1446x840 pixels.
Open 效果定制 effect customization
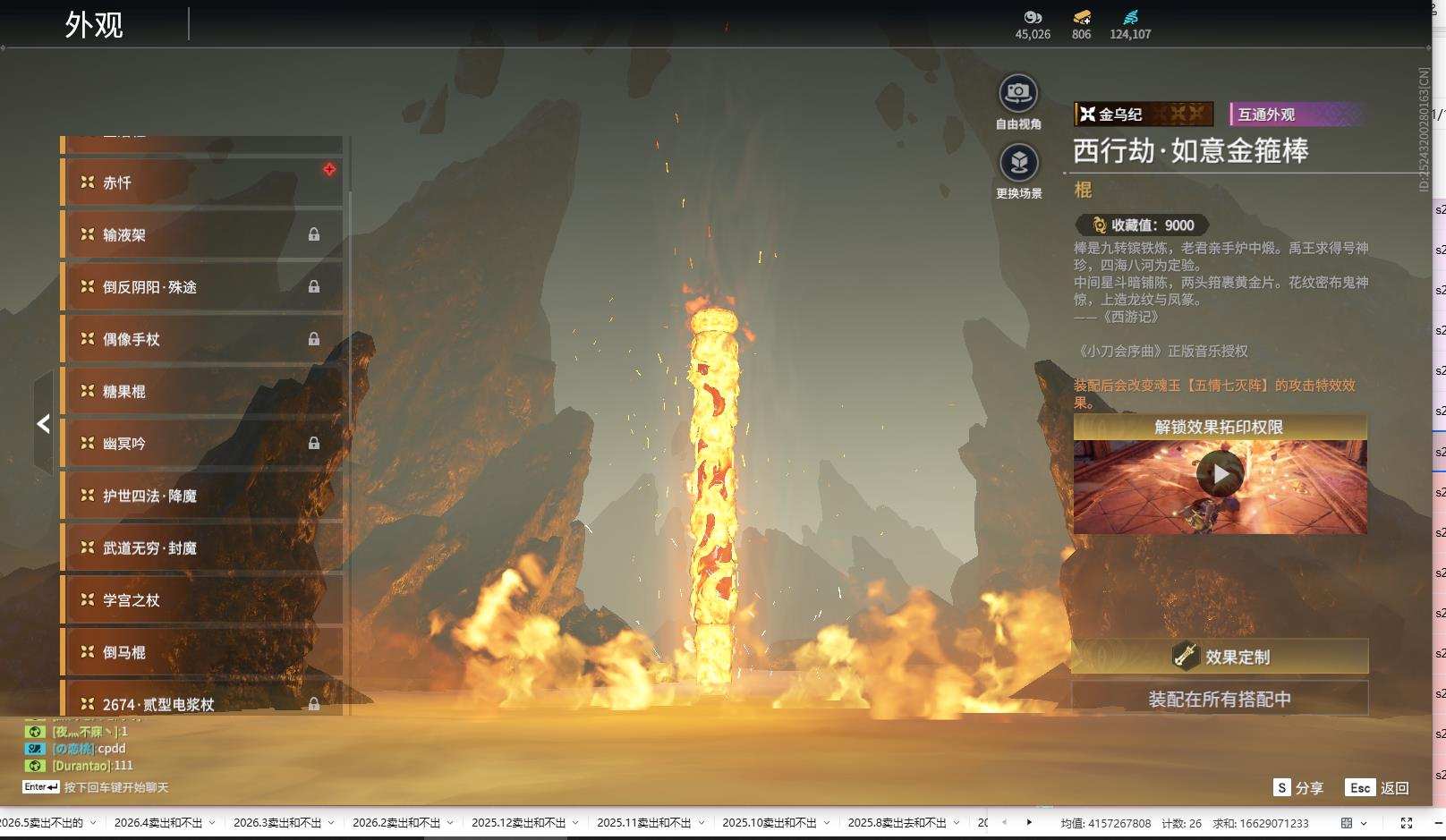pos(1220,657)
